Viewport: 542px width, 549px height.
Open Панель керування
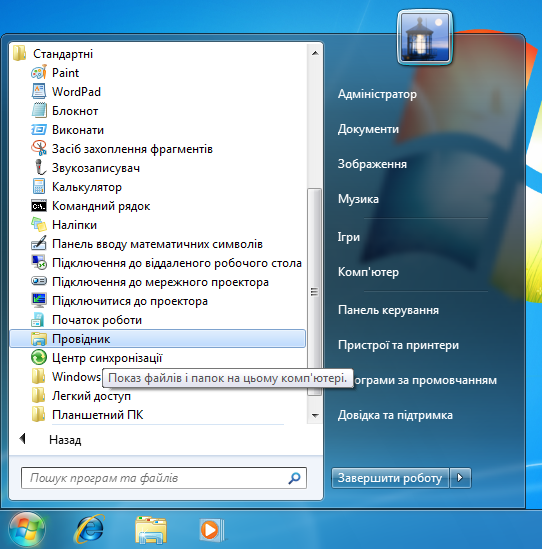pyautogui.click(x=388, y=310)
